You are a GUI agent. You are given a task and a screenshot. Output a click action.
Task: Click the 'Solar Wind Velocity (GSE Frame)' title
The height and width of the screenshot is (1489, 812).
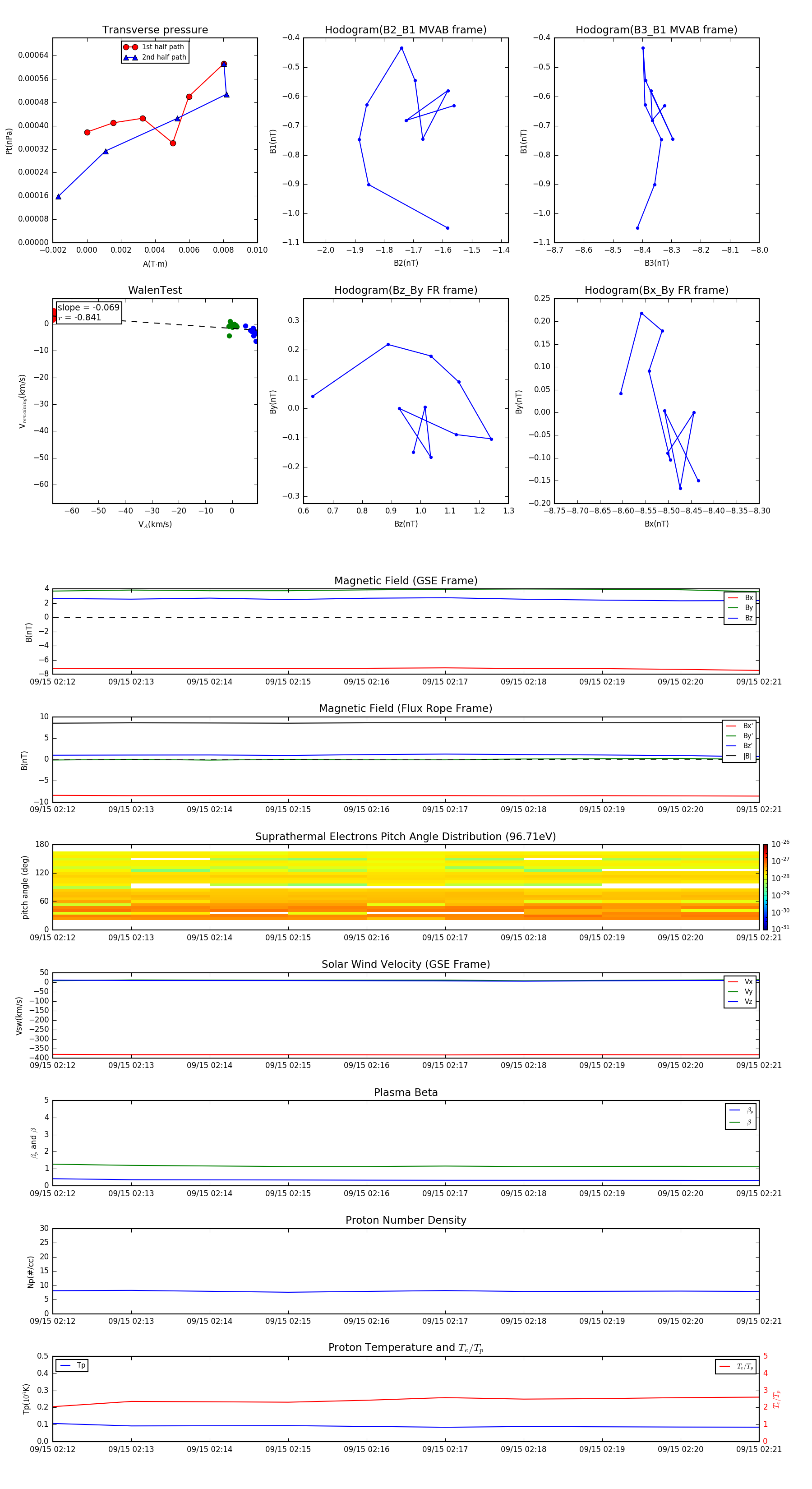coord(406,965)
